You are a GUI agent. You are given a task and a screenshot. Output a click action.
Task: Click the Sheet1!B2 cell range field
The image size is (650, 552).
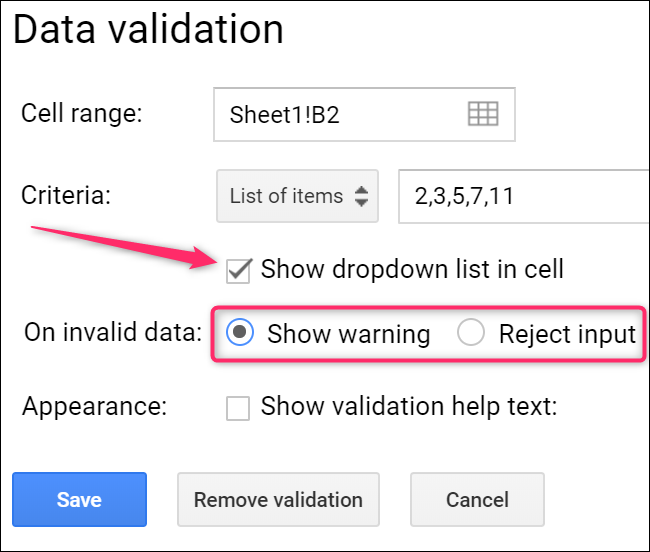click(340, 114)
